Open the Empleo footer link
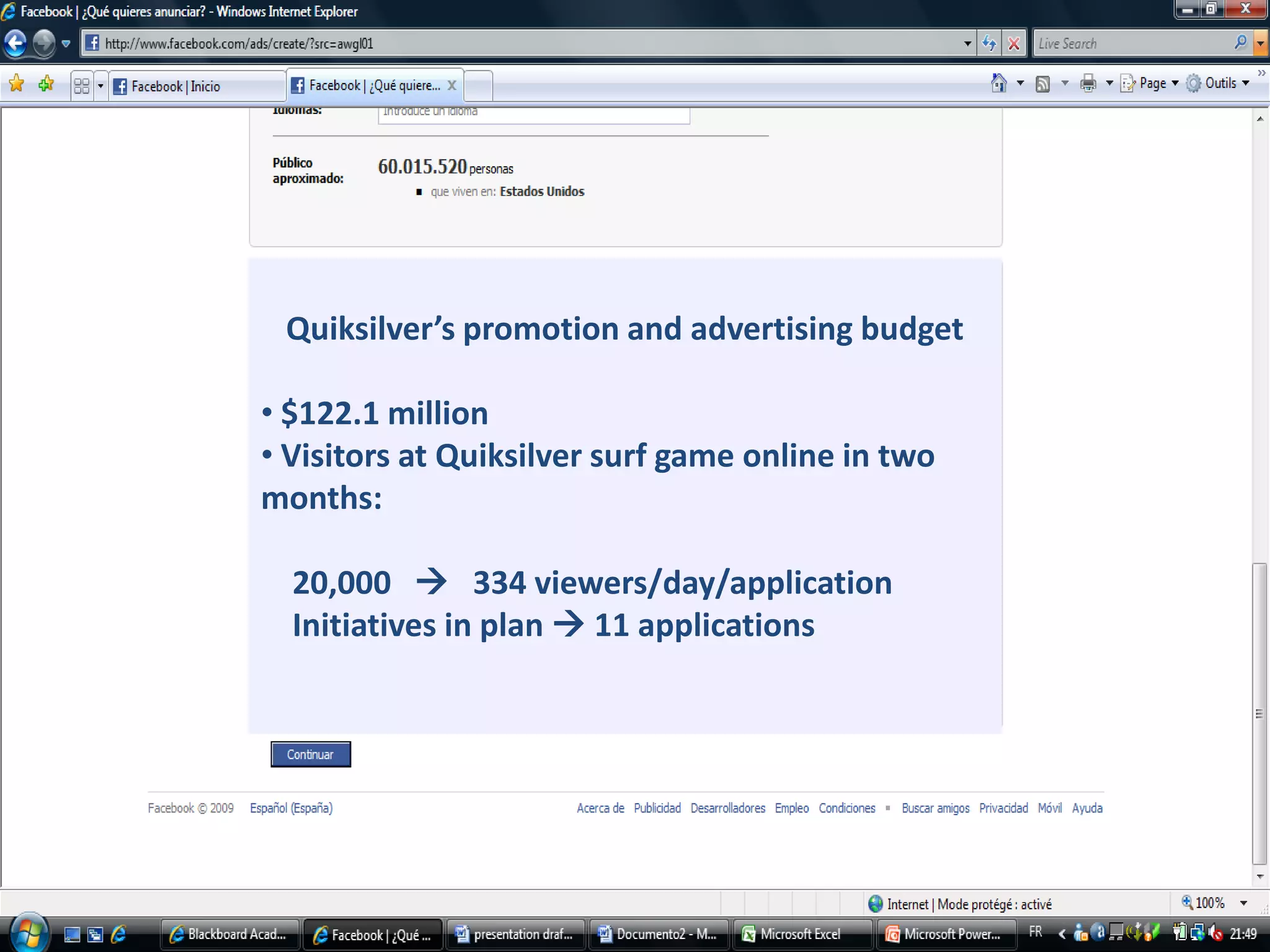Image resolution: width=1270 pixels, height=952 pixels. [x=792, y=808]
